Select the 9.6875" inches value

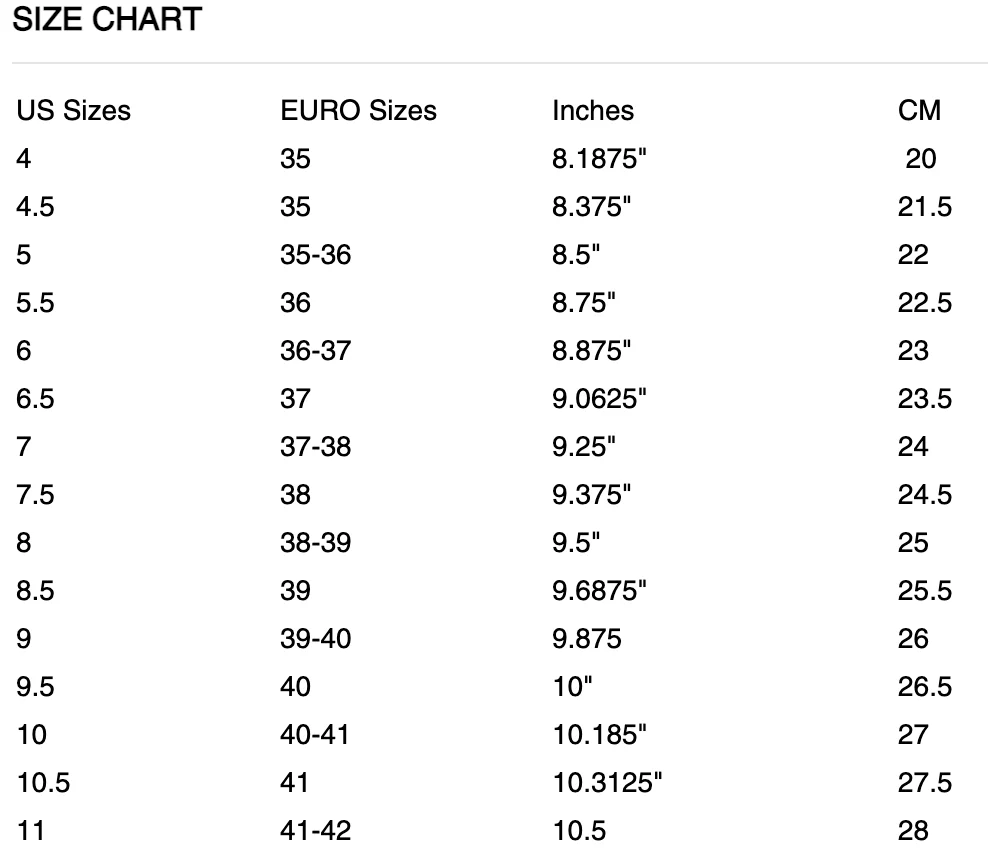[600, 590]
